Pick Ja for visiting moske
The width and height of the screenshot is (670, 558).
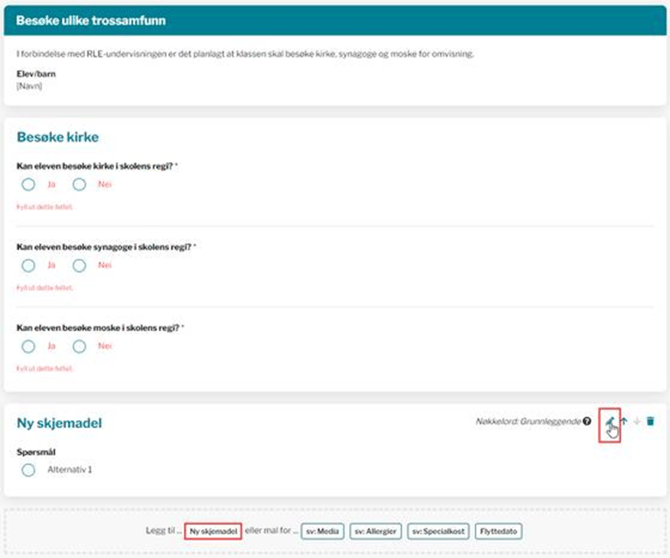28,346
